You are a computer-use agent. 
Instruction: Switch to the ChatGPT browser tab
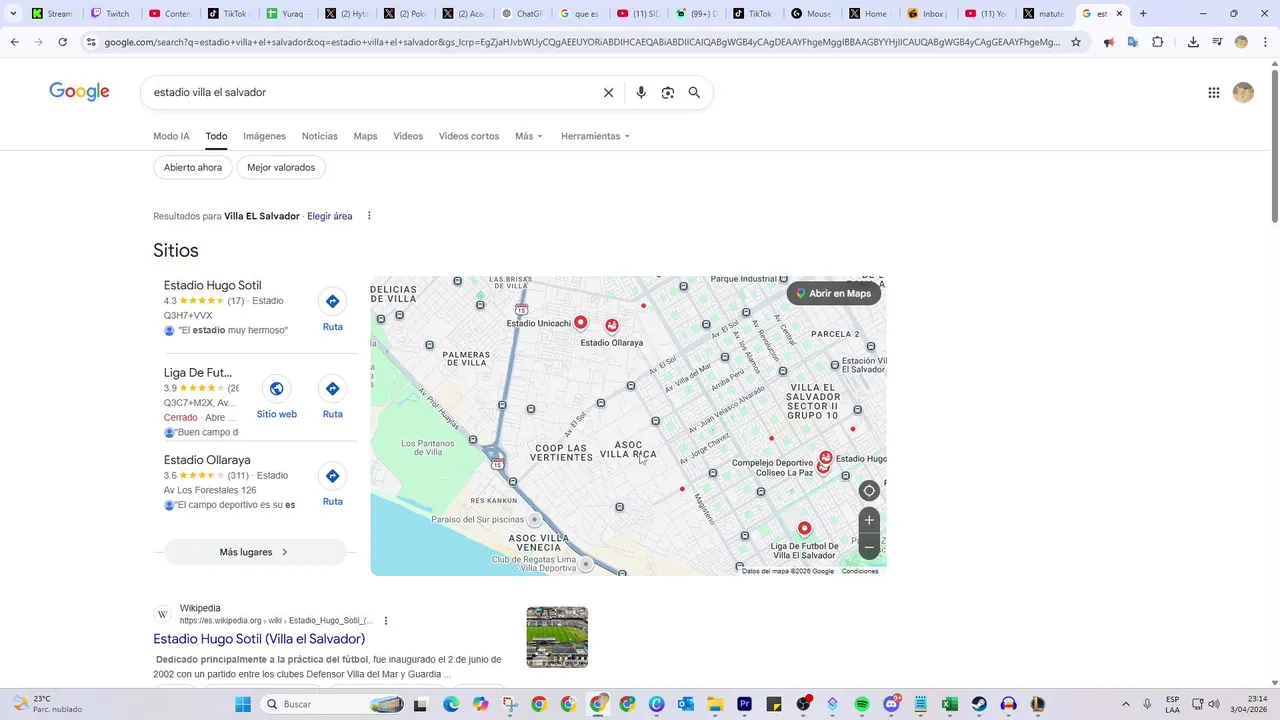(521, 14)
